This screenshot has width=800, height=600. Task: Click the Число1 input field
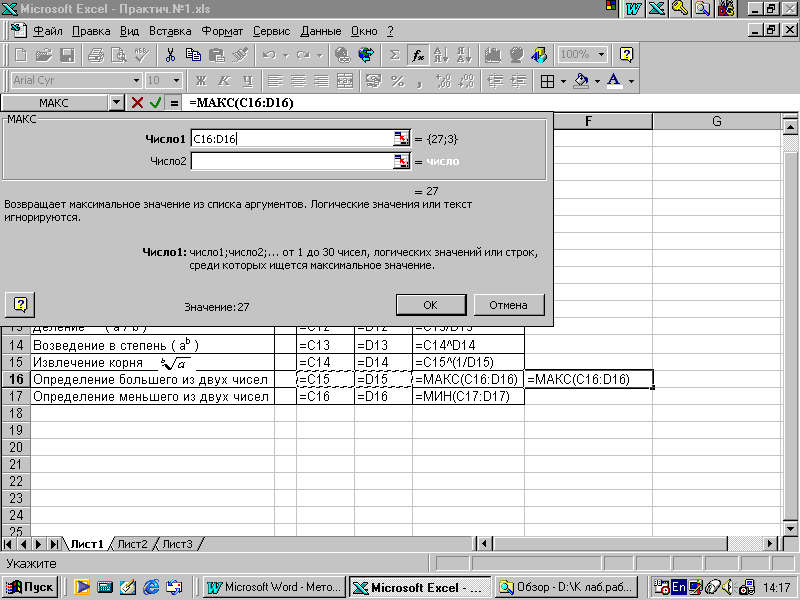pyautogui.click(x=293, y=138)
